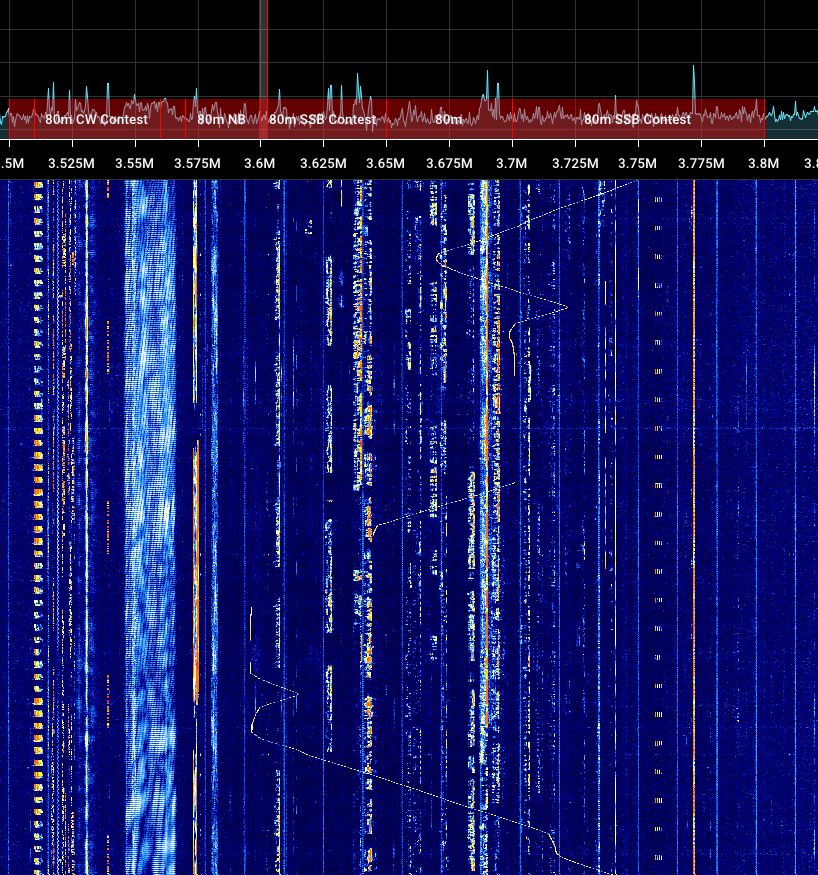Click the 3.7M frequency axis label
The width and height of the screenshot is (818, 875).
512,164
